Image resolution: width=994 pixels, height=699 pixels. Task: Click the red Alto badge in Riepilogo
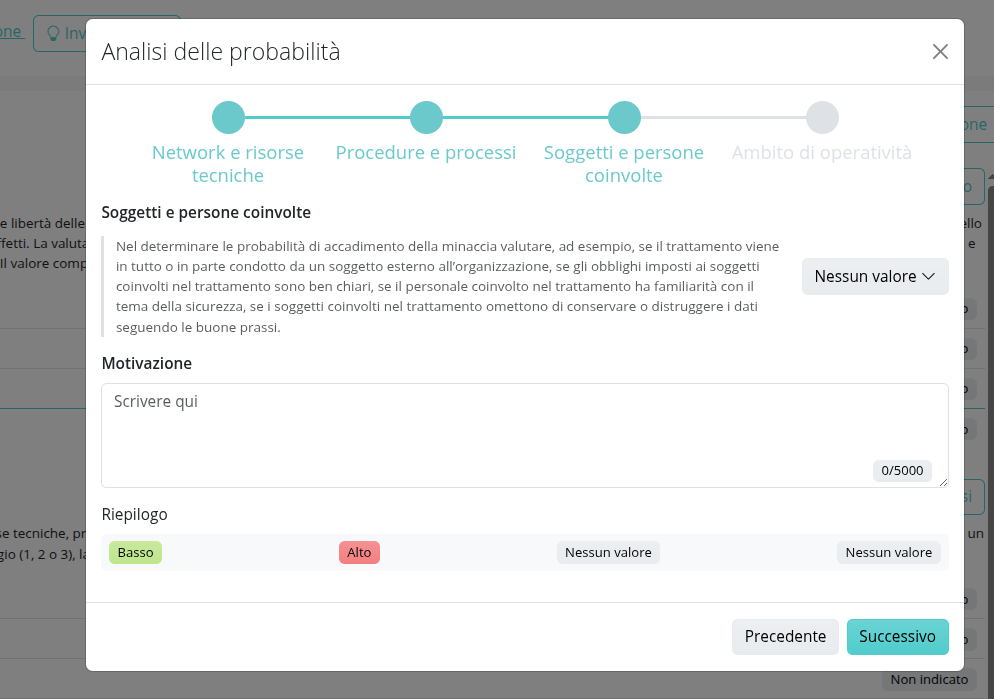(359, 552)
